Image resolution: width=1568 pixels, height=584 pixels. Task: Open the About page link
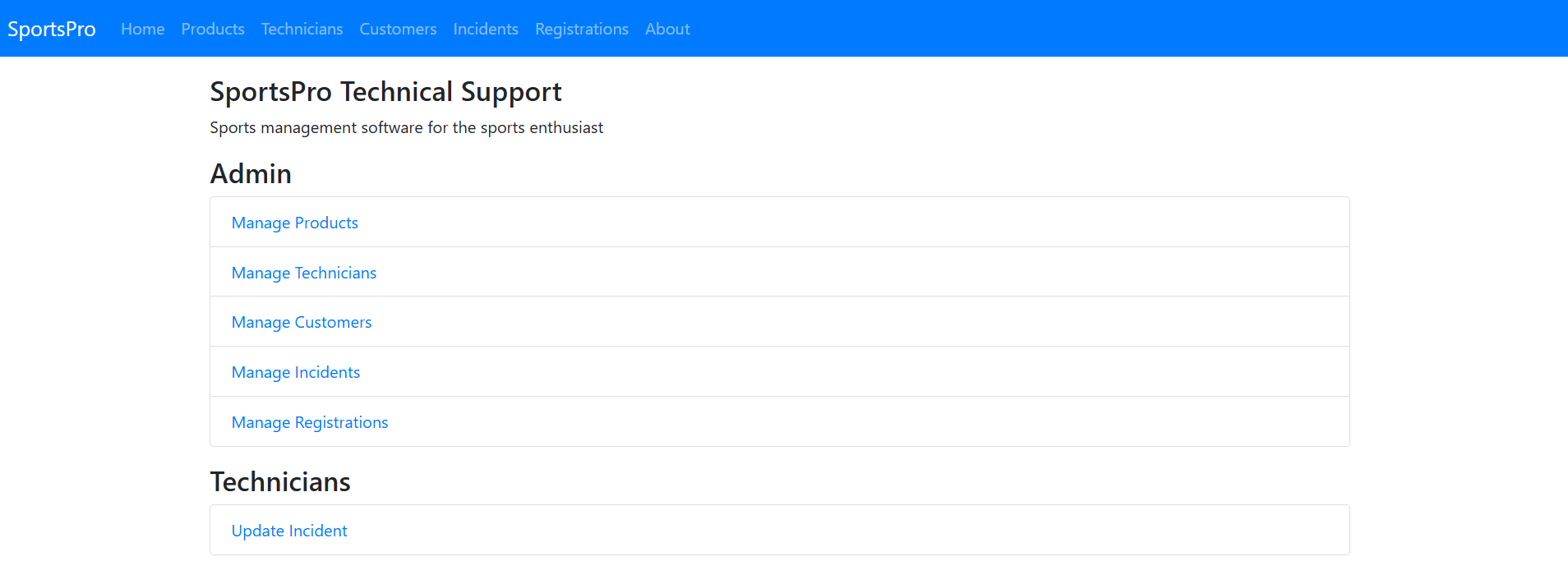coord(667,29)
